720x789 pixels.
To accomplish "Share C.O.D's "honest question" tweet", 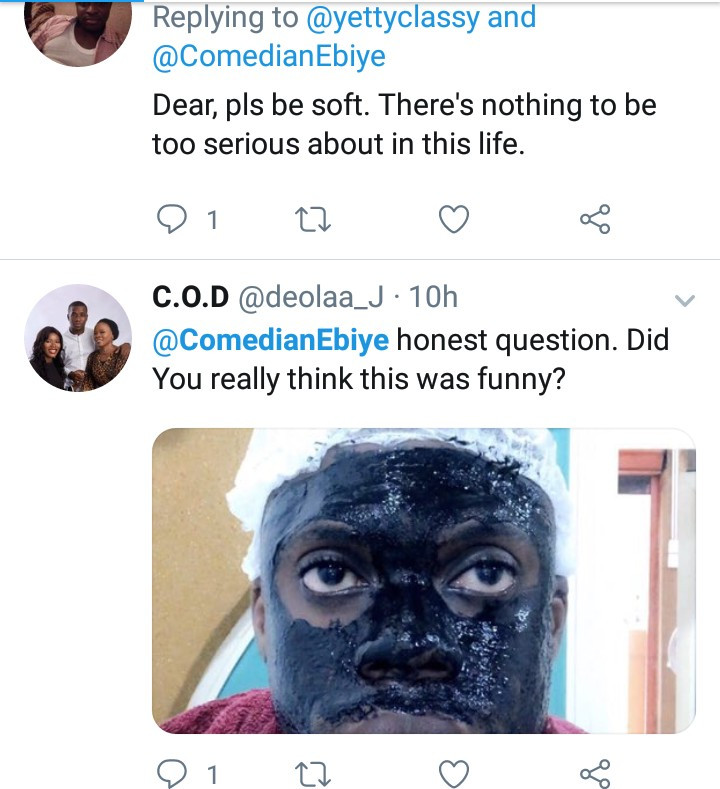I will tap(596, 773).
